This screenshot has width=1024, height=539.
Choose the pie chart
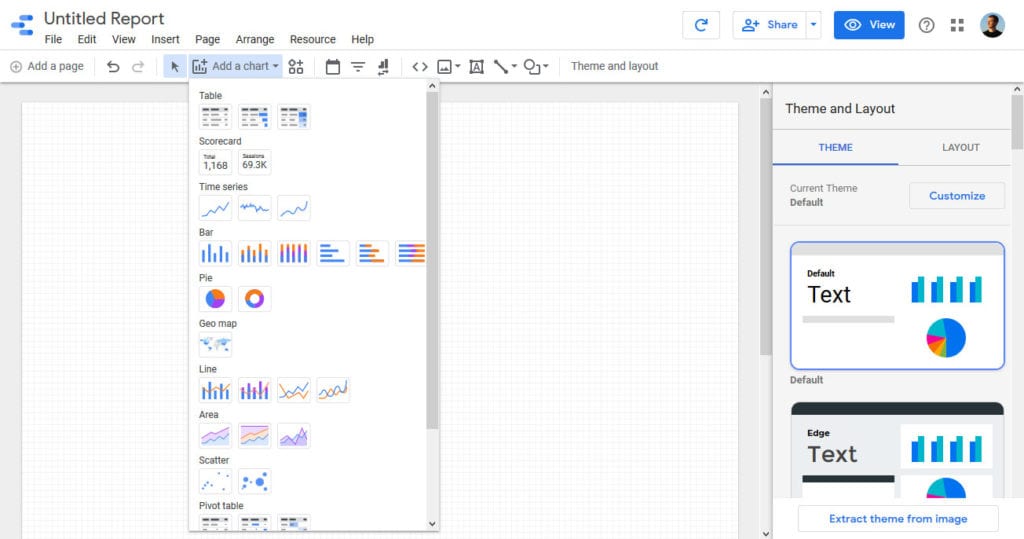[215, 299]
